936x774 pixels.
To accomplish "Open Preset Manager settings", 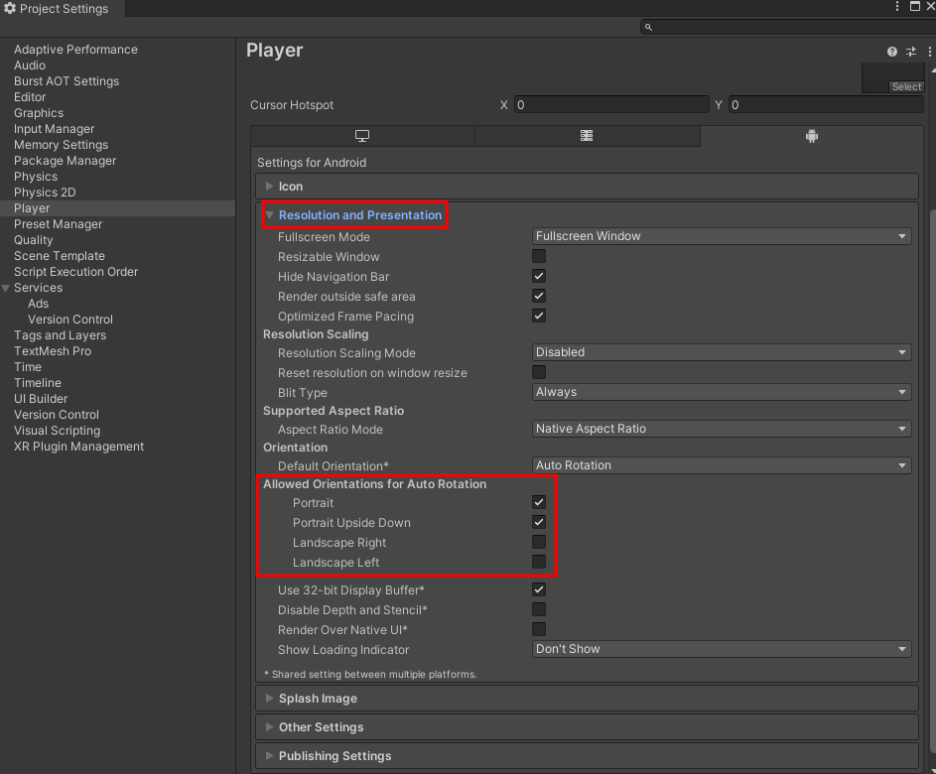I will tap(58, 224).
